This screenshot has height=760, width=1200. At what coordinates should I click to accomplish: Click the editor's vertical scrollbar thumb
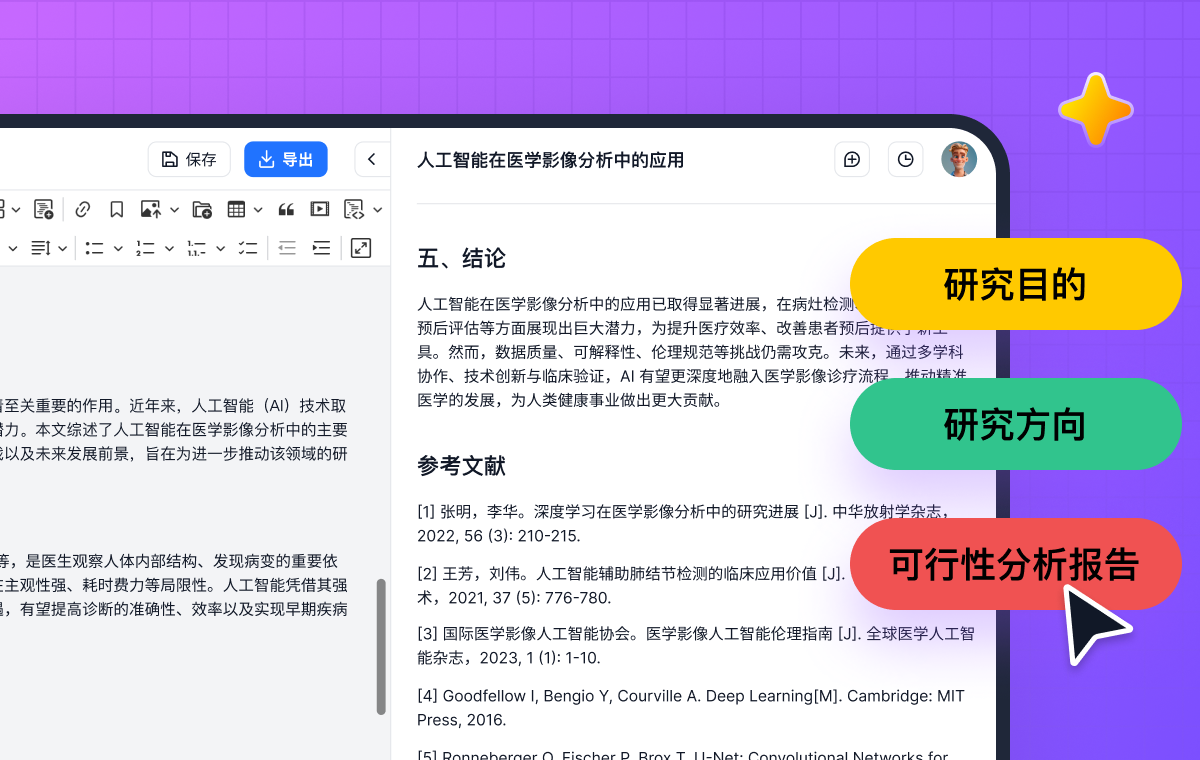point(381,646)
